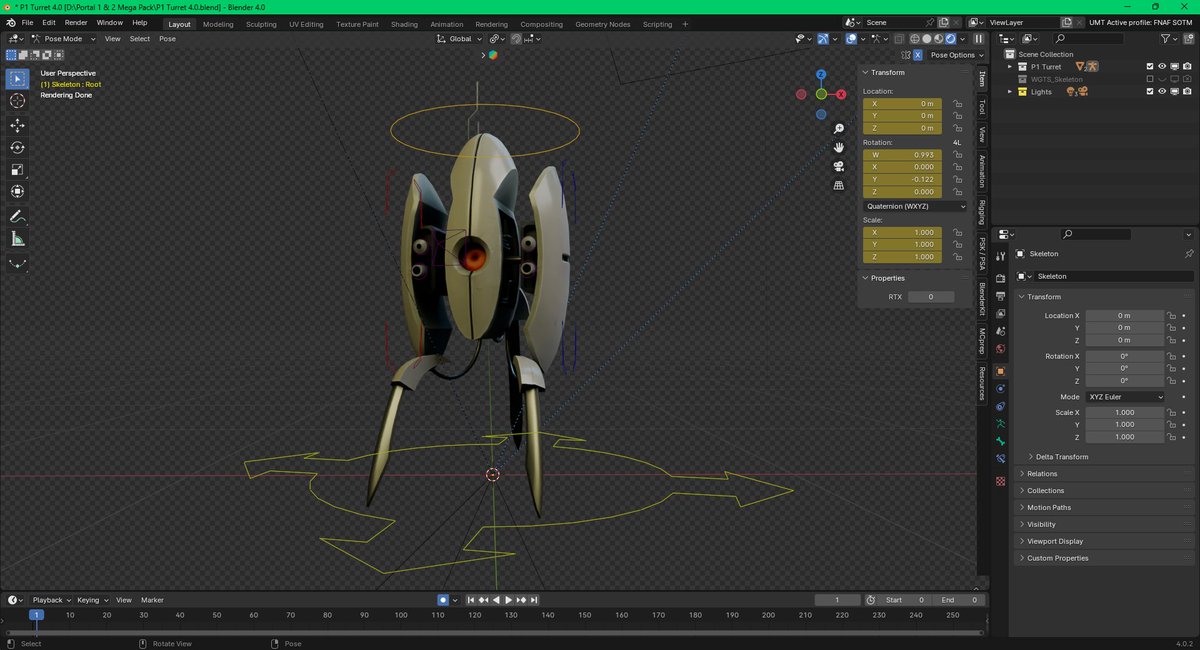Viewport: 1200px width, 650px height.
Task: Activate the 3D Cursor tool
Action: click(x=17, y=101)
